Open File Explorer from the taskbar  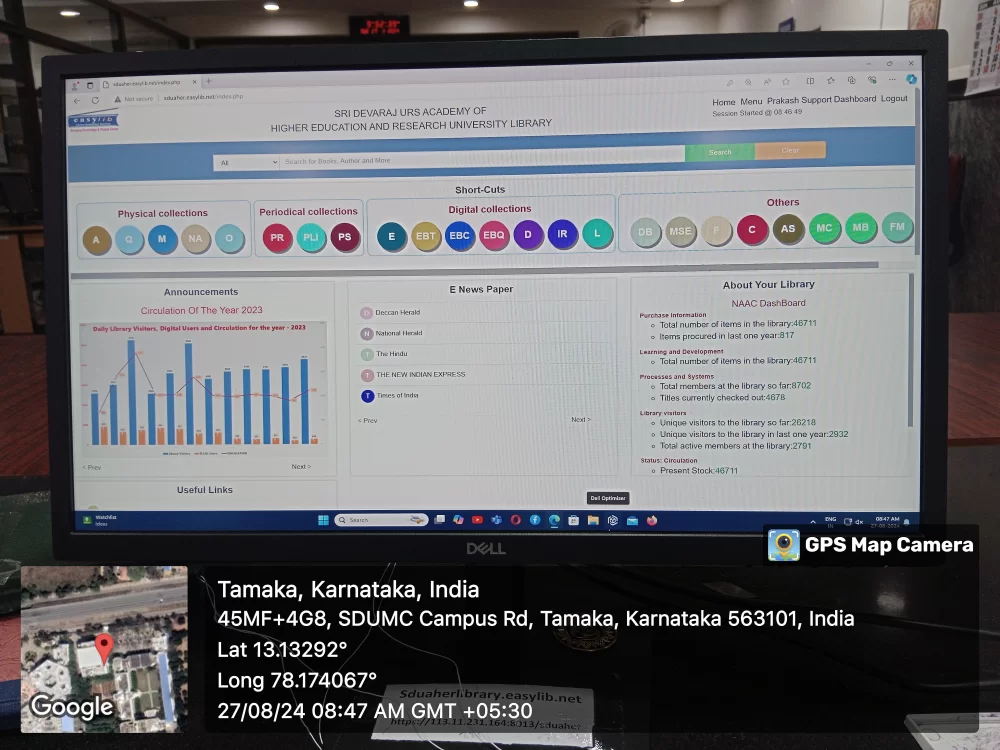click(593, 520)
